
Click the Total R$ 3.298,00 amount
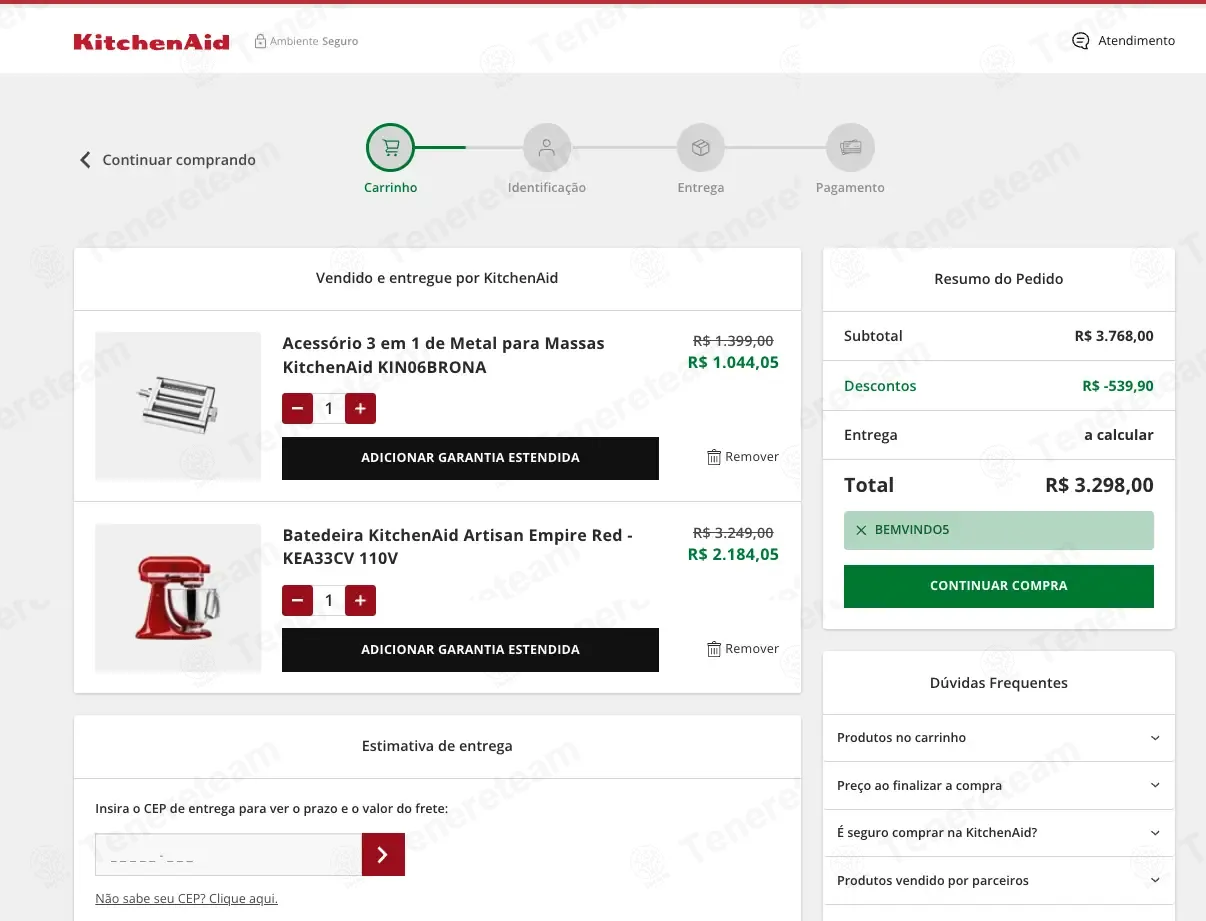1099,486
